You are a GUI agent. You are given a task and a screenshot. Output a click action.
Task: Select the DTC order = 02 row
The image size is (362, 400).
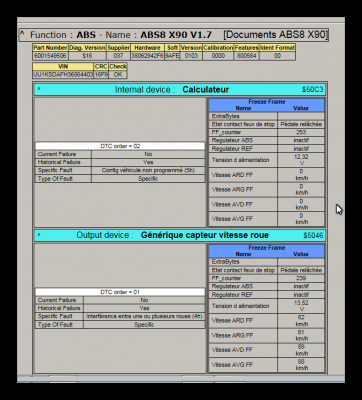[x=120, y=146]
